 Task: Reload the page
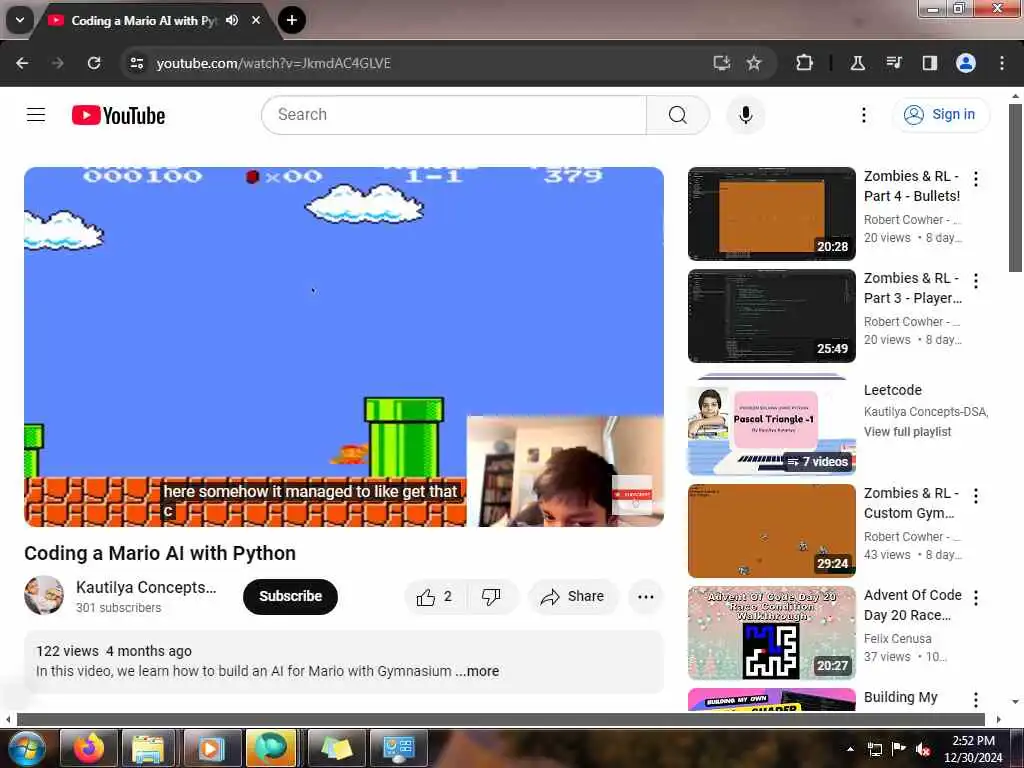pyautogui.click(x=94, y=63)
